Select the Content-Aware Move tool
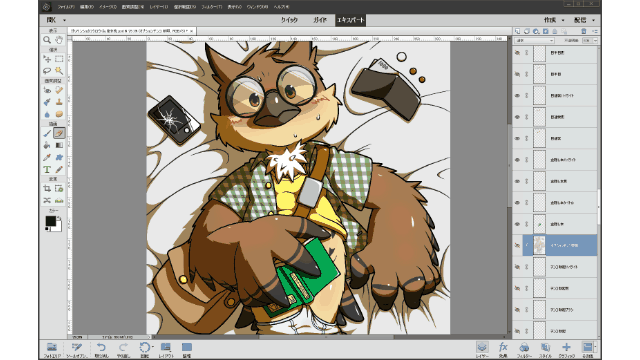Image resolution: width=640 pixels, height=360 pixels. click(47, 200)
